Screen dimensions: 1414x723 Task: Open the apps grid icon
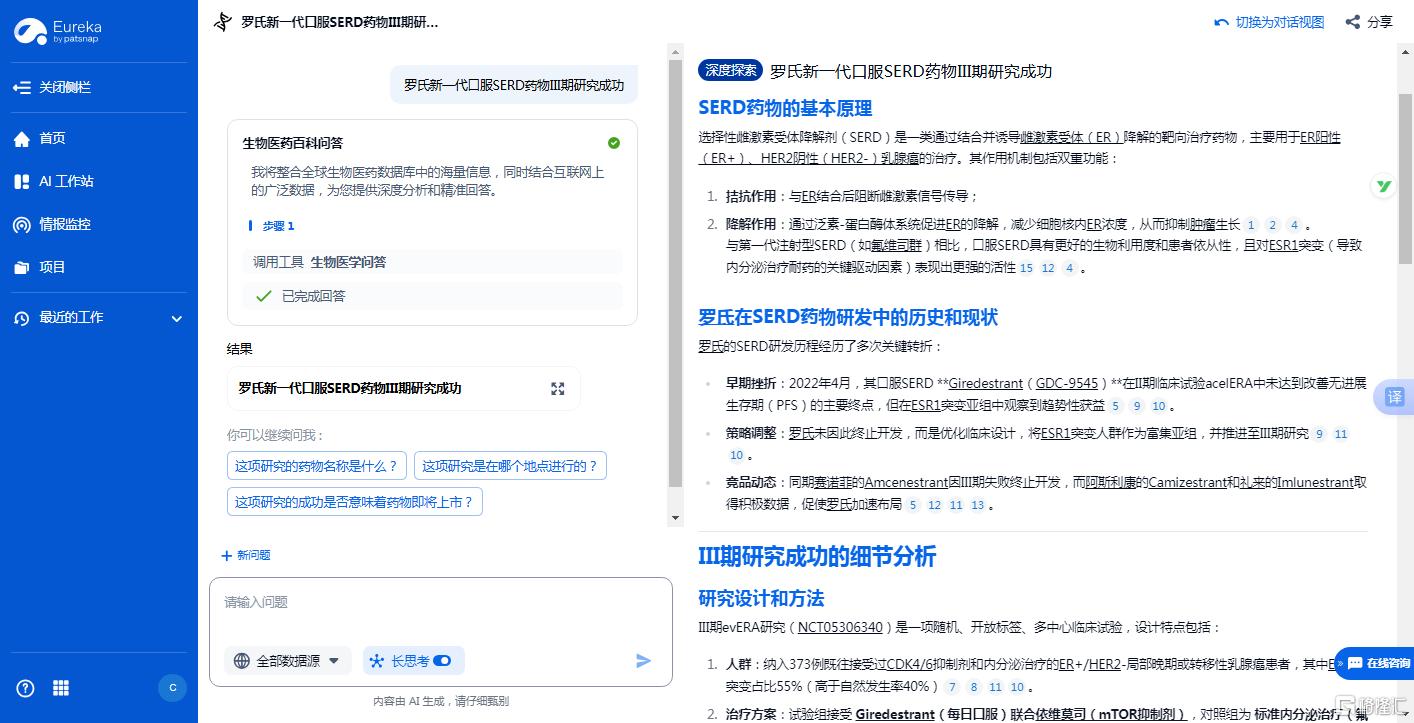click(x=61, y=688)
